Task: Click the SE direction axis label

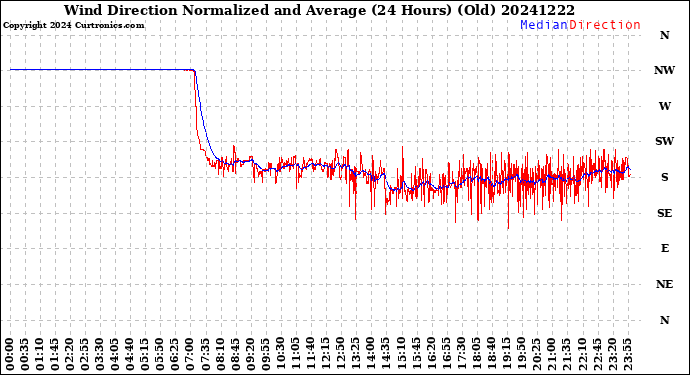Action: (664, 213)
